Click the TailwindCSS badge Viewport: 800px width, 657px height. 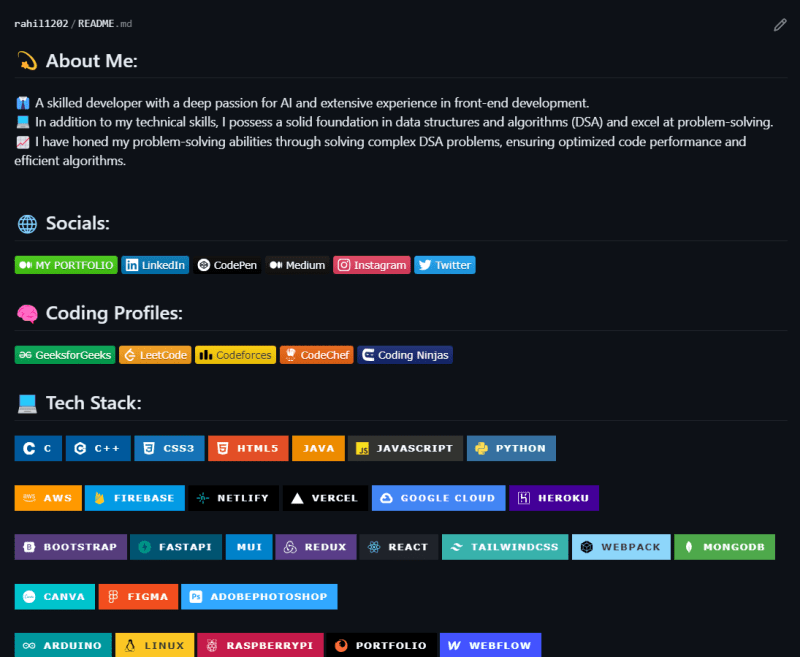point(505,547)
